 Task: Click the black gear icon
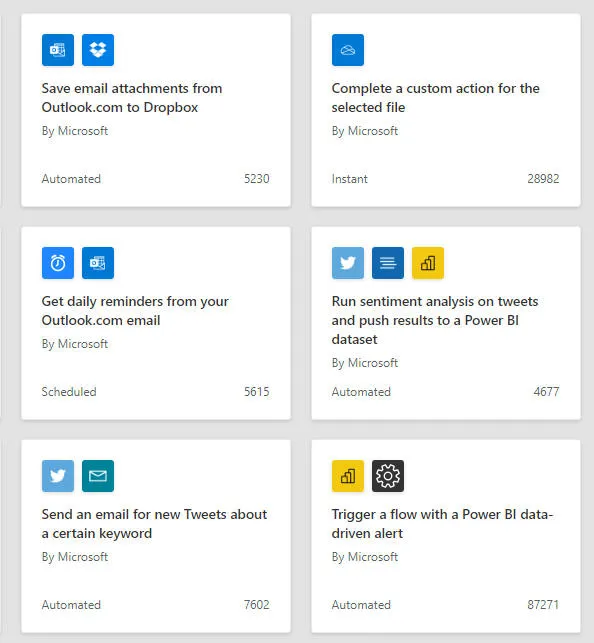click(x=388, y=476)
